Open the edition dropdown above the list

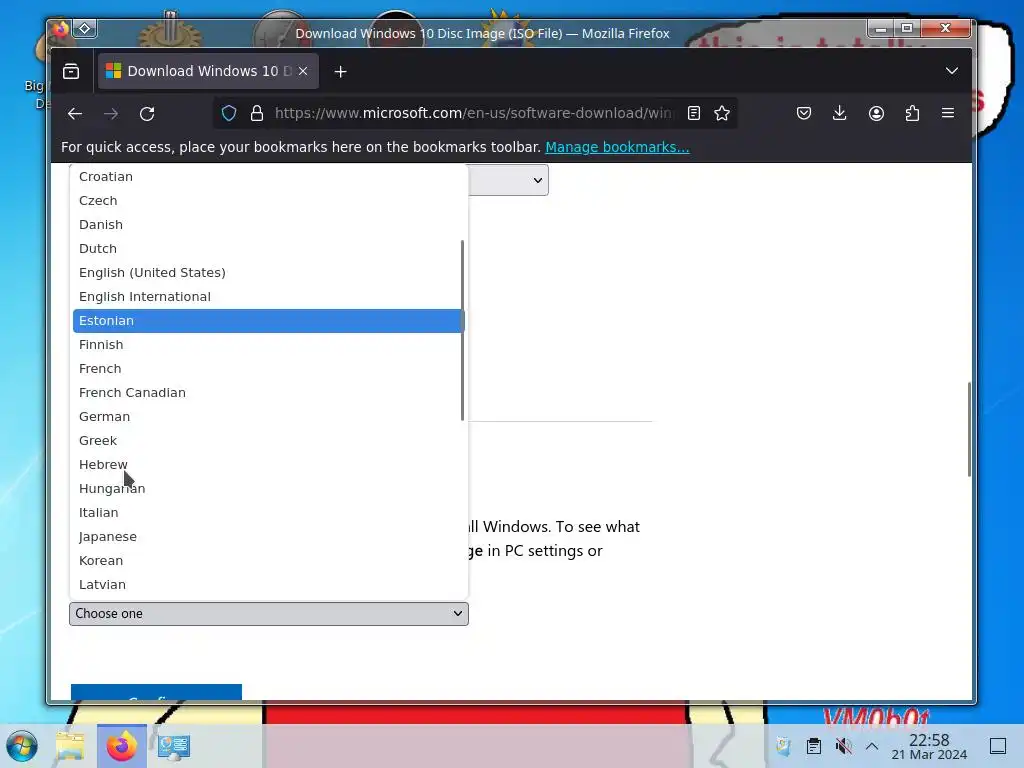(x=508, y=180)
